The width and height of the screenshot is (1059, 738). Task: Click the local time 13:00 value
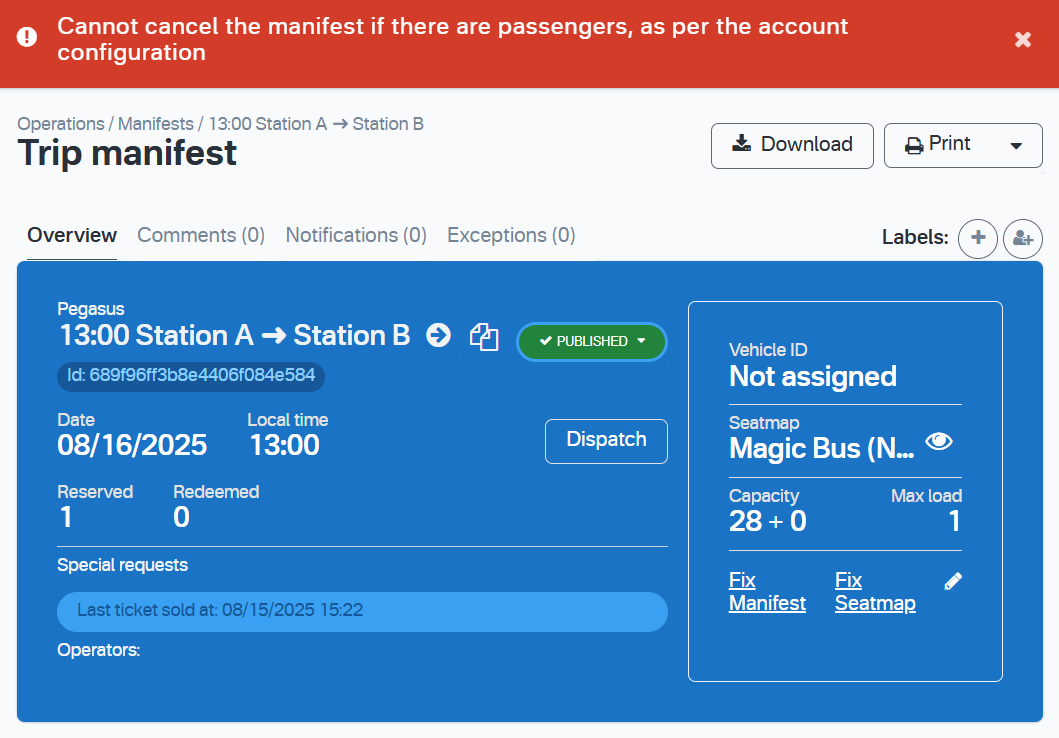[284, 446]
